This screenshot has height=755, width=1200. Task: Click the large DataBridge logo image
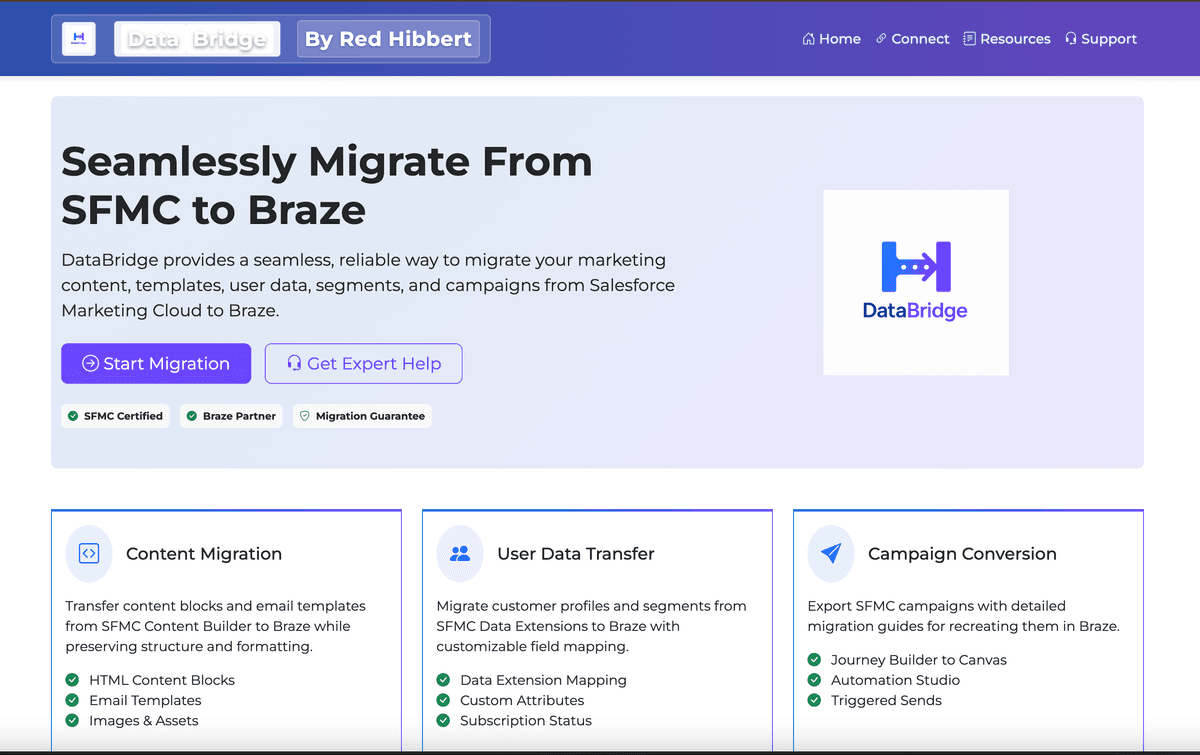coord(916,283)
